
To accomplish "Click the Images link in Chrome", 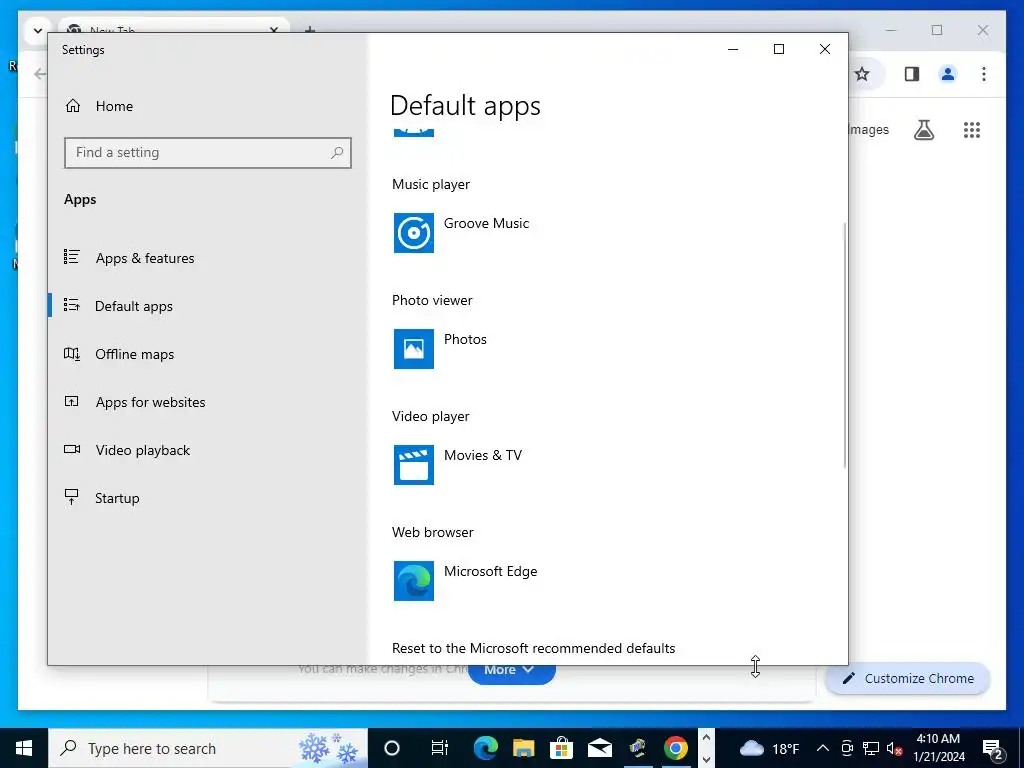I will (x=869, y=129).
